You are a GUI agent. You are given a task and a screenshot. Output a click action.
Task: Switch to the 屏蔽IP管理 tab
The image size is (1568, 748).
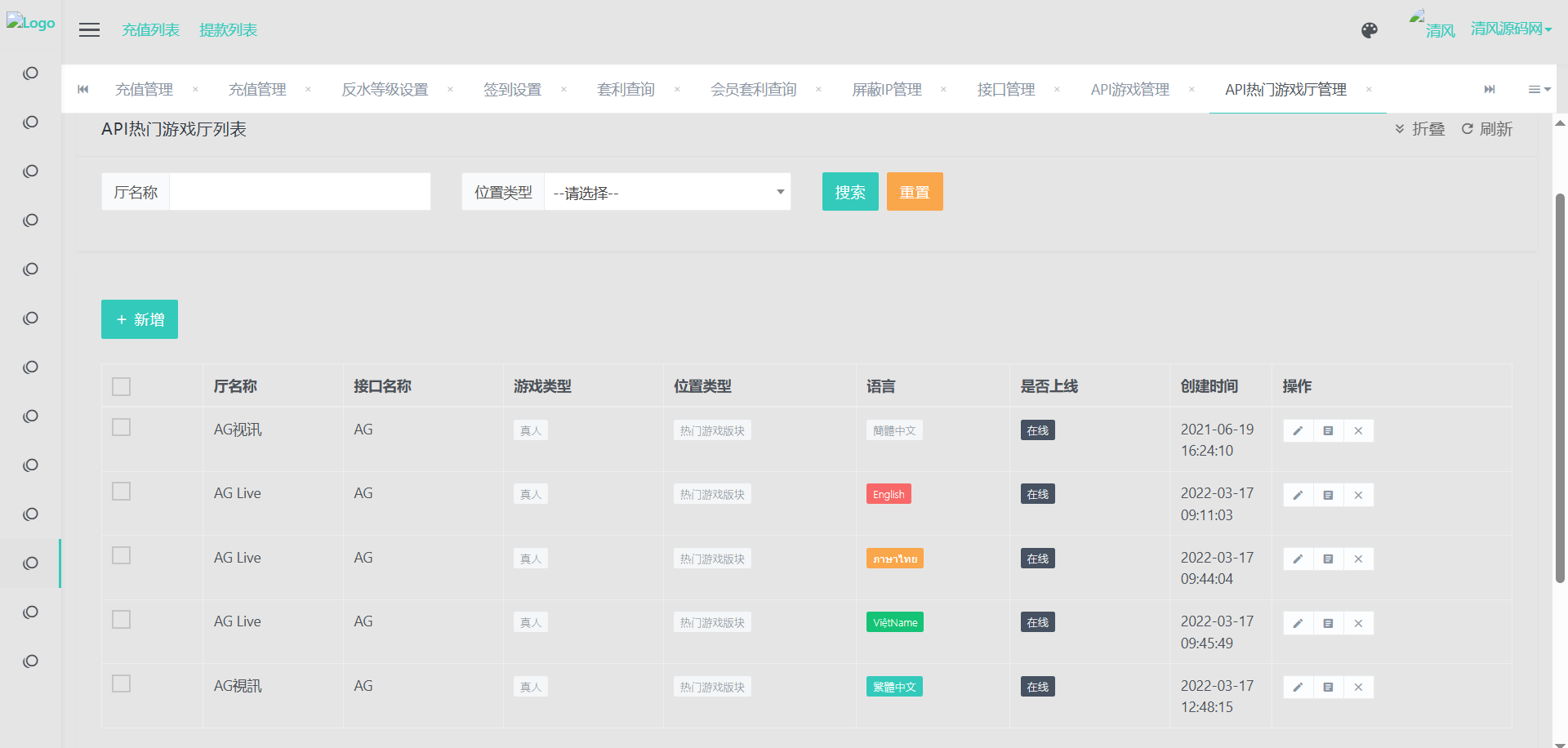coord(887,89)
